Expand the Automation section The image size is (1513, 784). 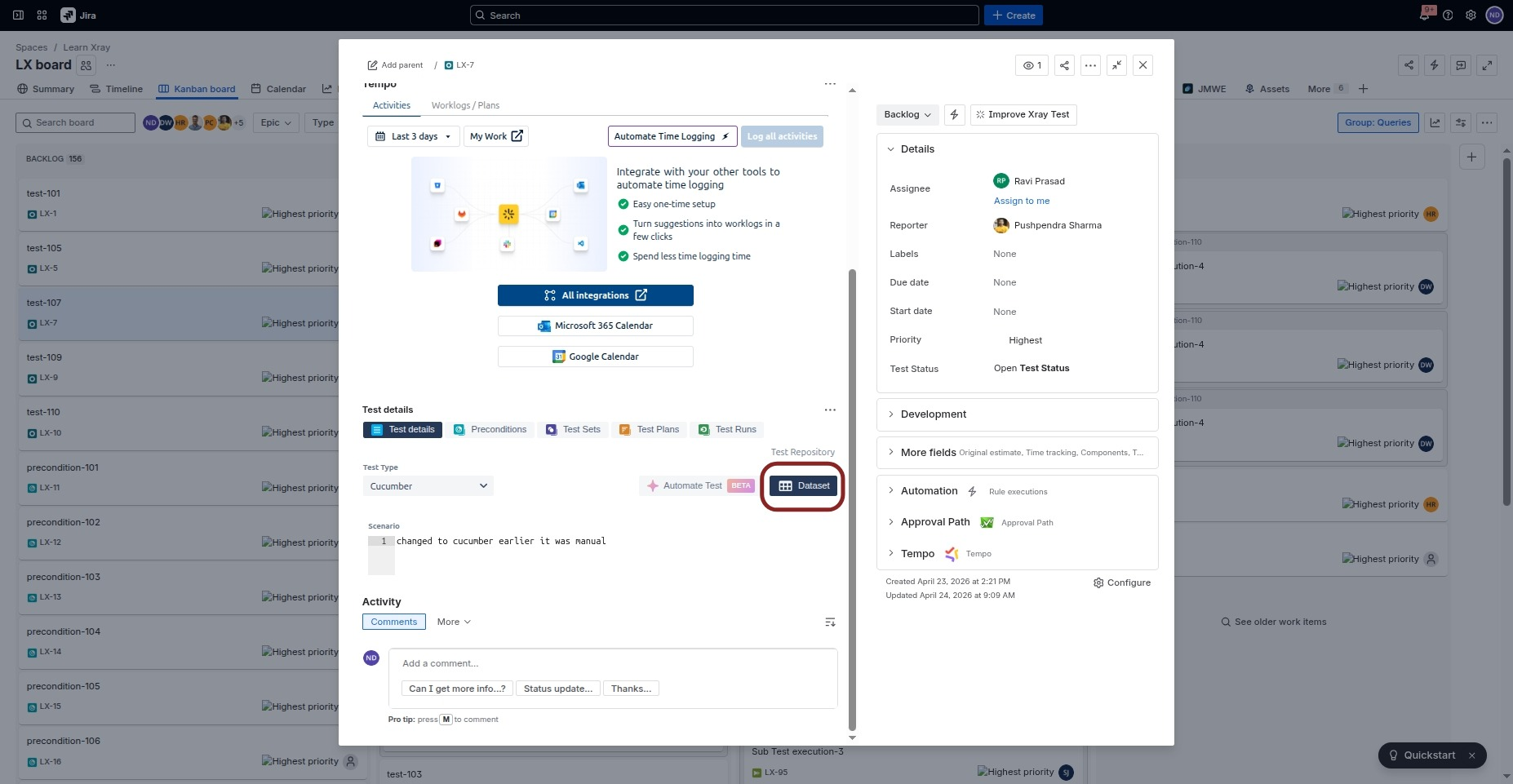click(891, 491)
